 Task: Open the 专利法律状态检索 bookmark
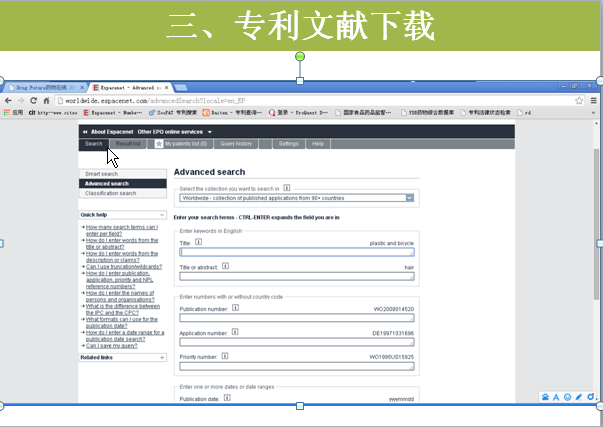486,113
